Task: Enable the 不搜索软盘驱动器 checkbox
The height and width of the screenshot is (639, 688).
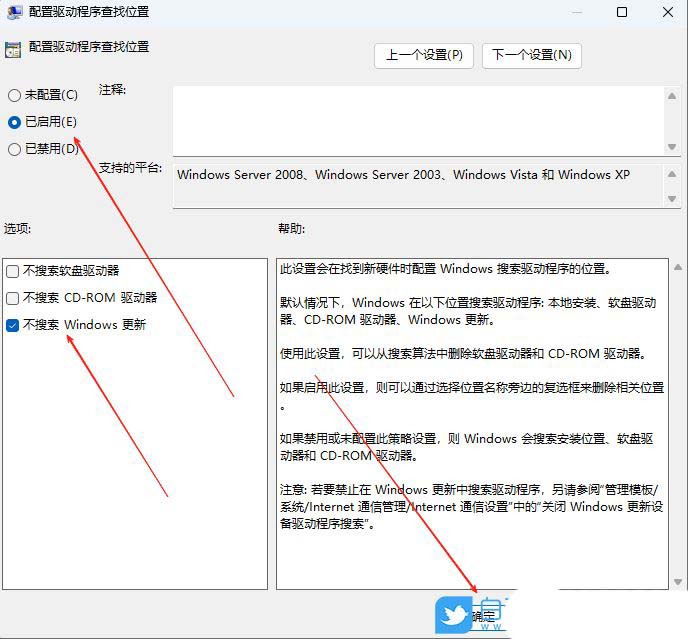Action: [x=12, y=271]
